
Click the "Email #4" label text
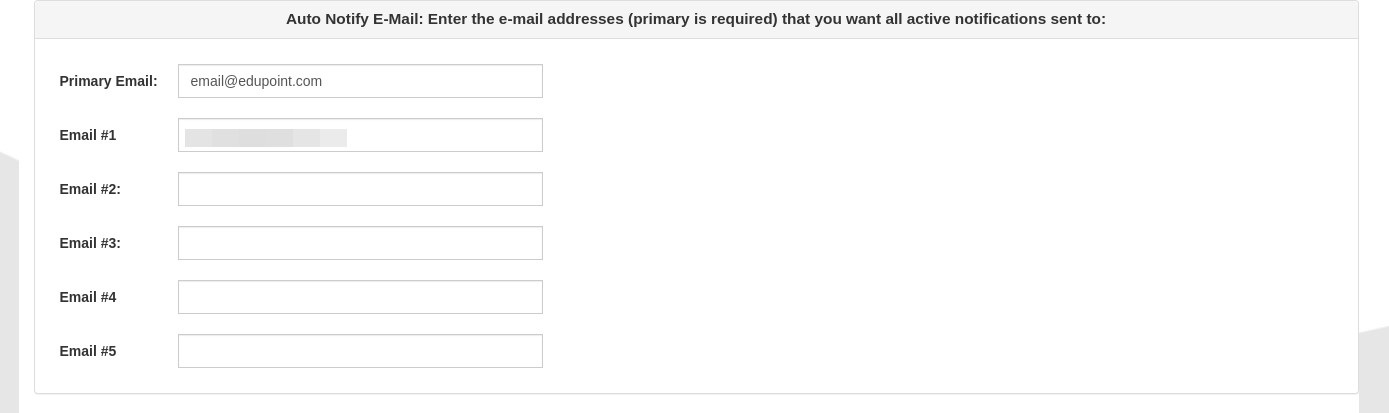coord(88,297)
